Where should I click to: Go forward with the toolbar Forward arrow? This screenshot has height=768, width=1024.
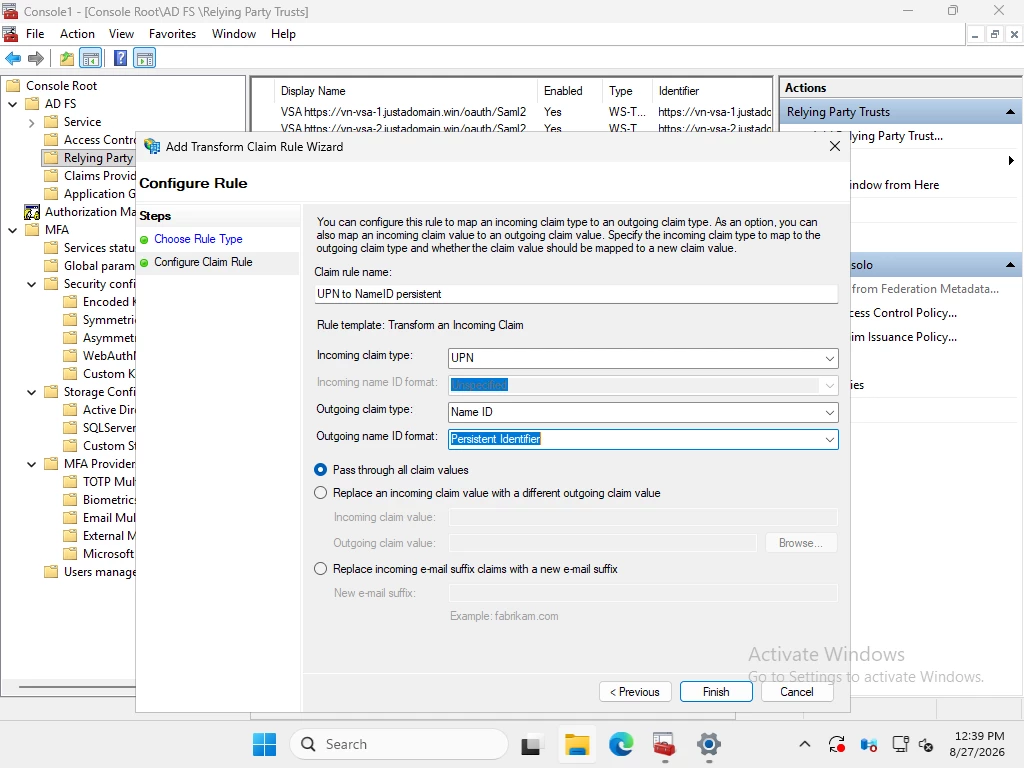click(36, 59)
